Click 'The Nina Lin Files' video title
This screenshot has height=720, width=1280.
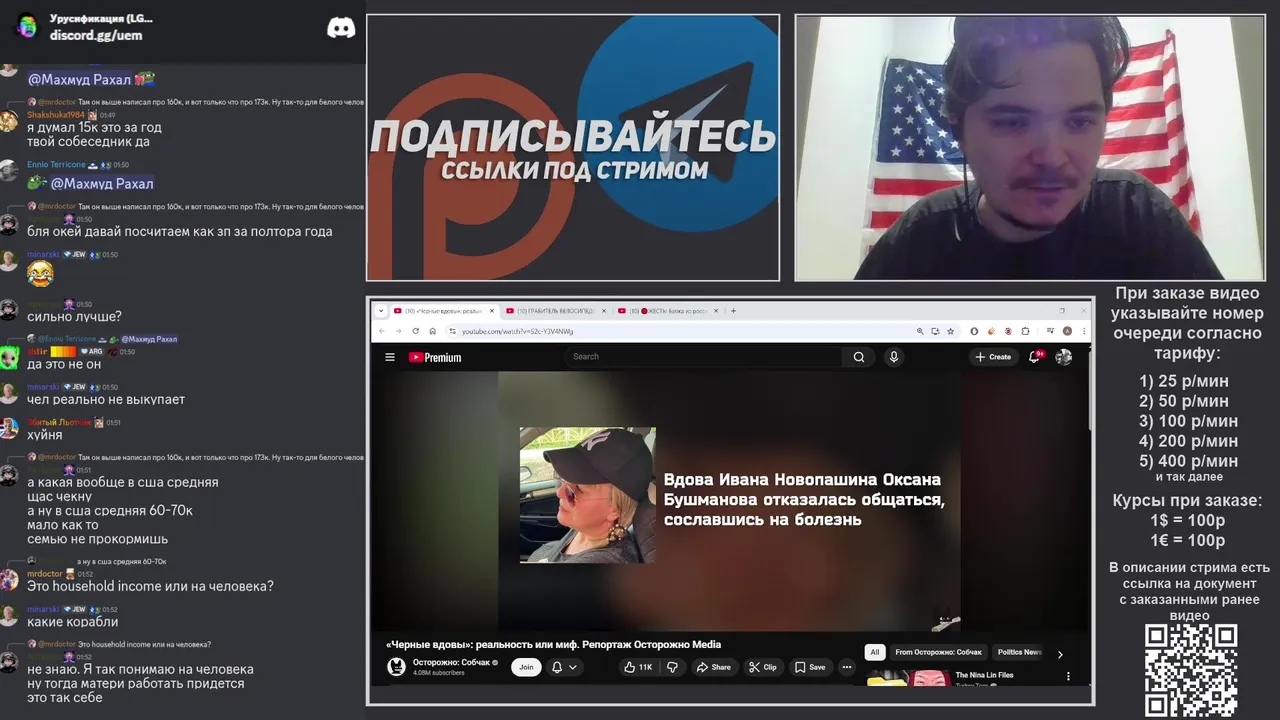(x=984, y=675)
